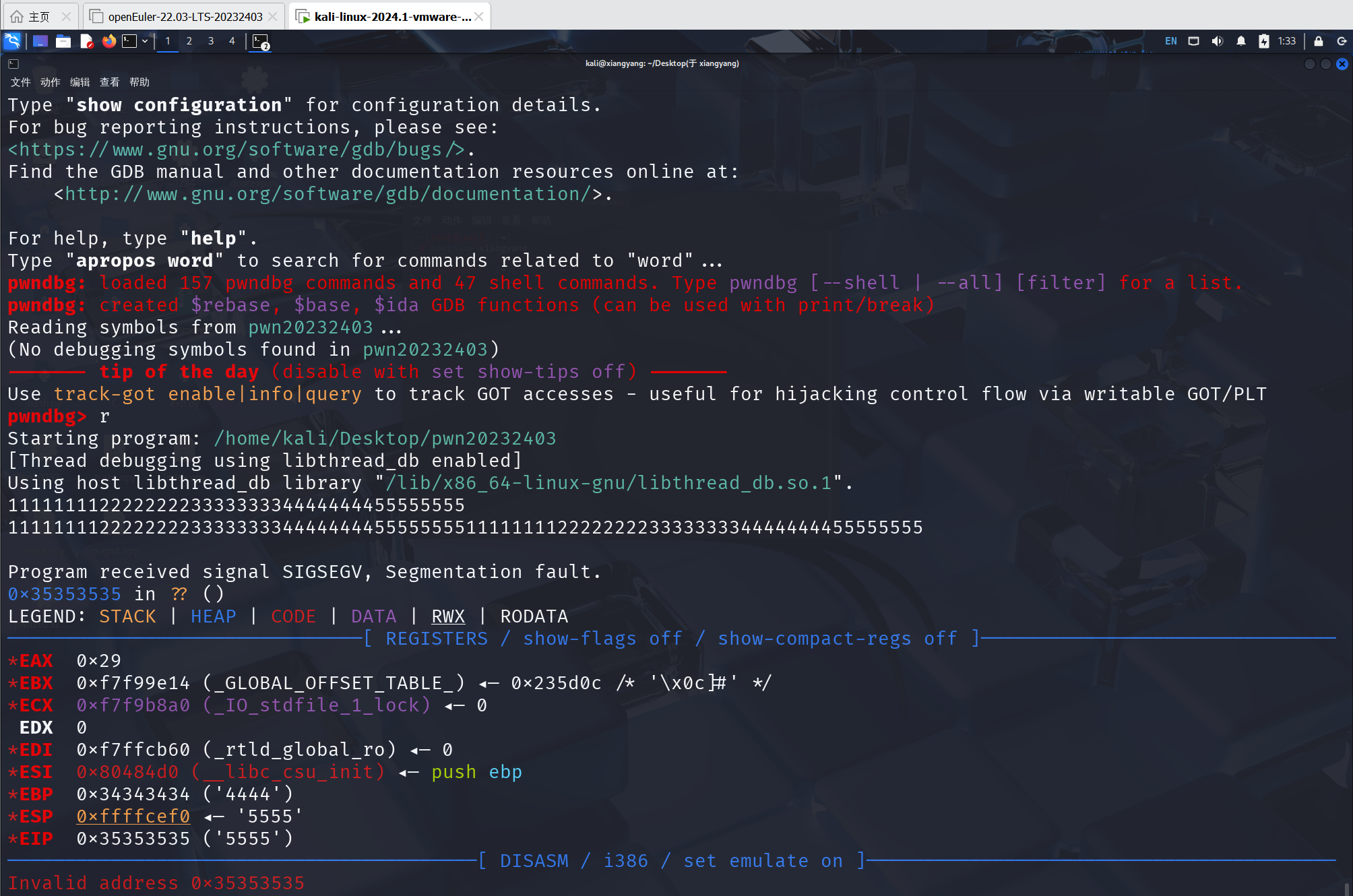Click the lock screen padlock icon
The image size is (1353, 896).
pyautogui.click(x=1319, y=41)
